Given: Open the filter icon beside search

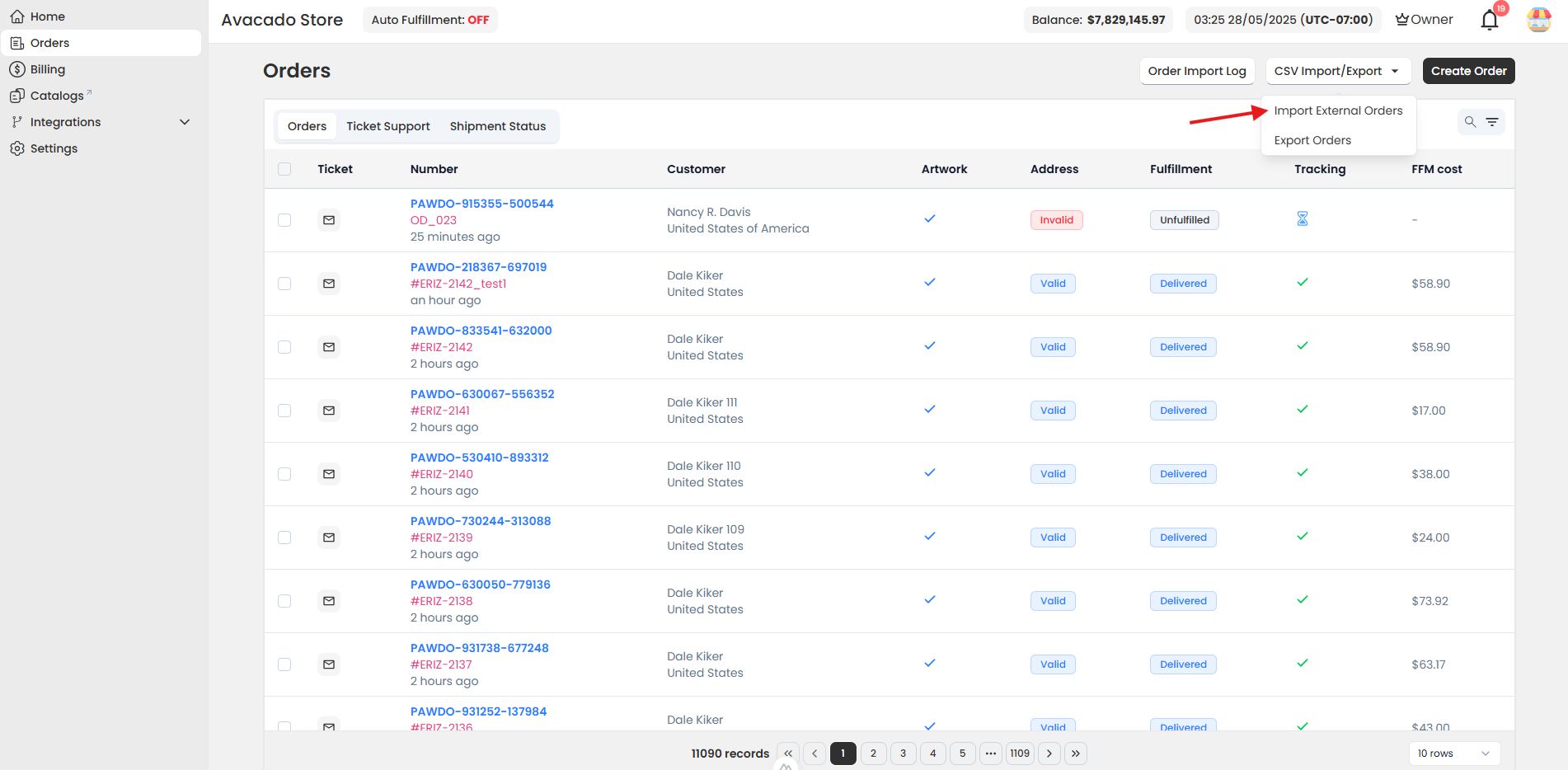Looking at the screenshot, I should (x=1492, y=122).
